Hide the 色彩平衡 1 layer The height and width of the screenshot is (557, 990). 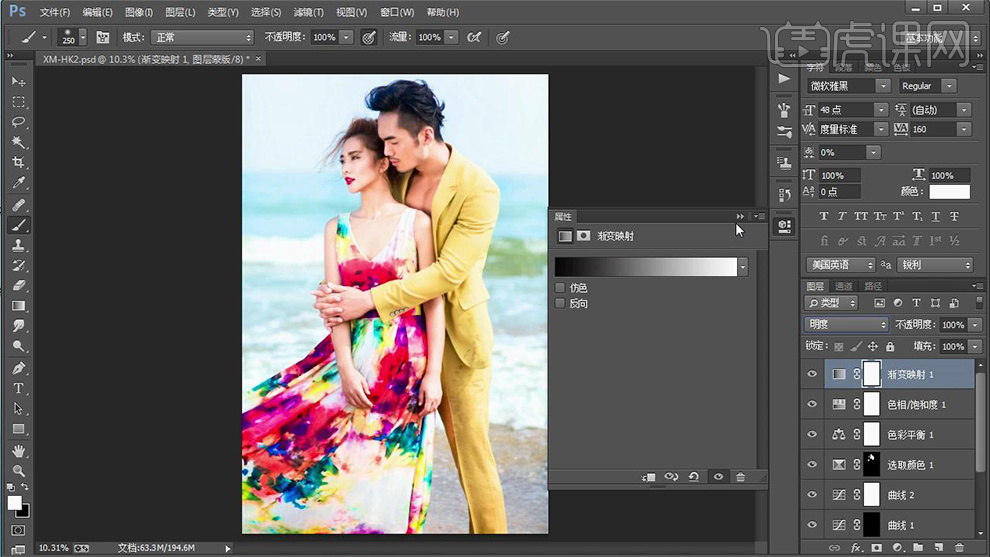[811, 435]
